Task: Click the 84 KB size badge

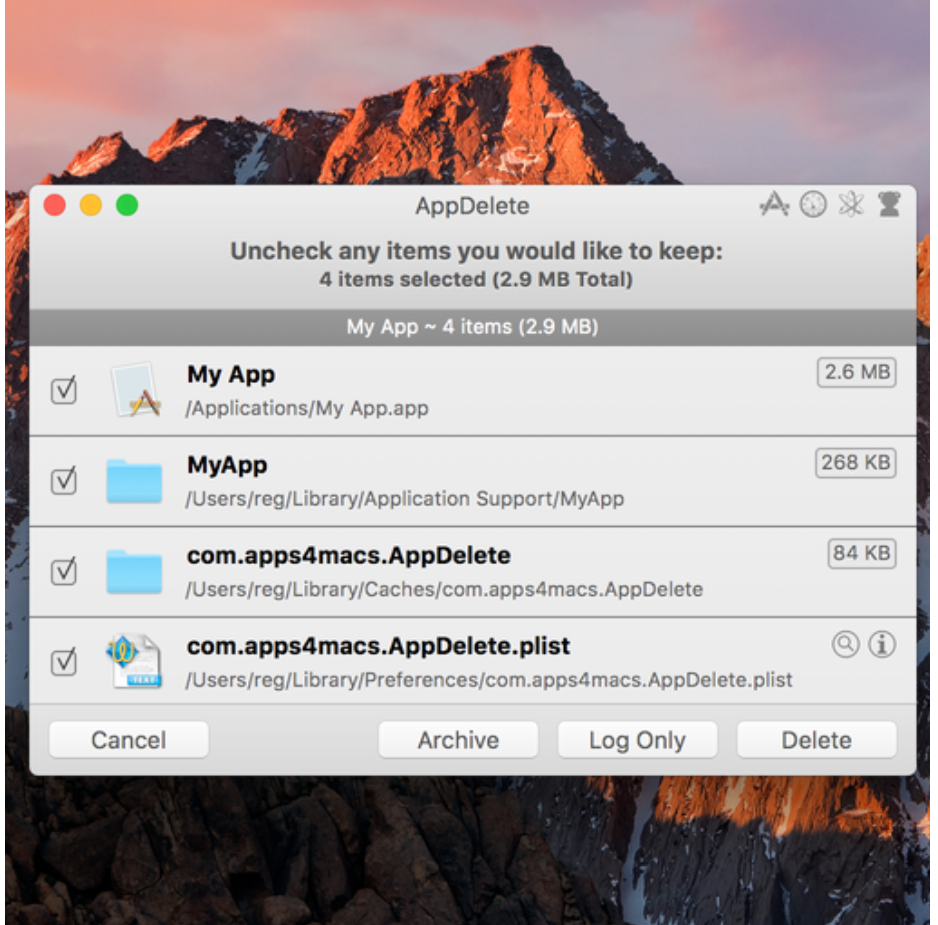Action: coord(861,553)
